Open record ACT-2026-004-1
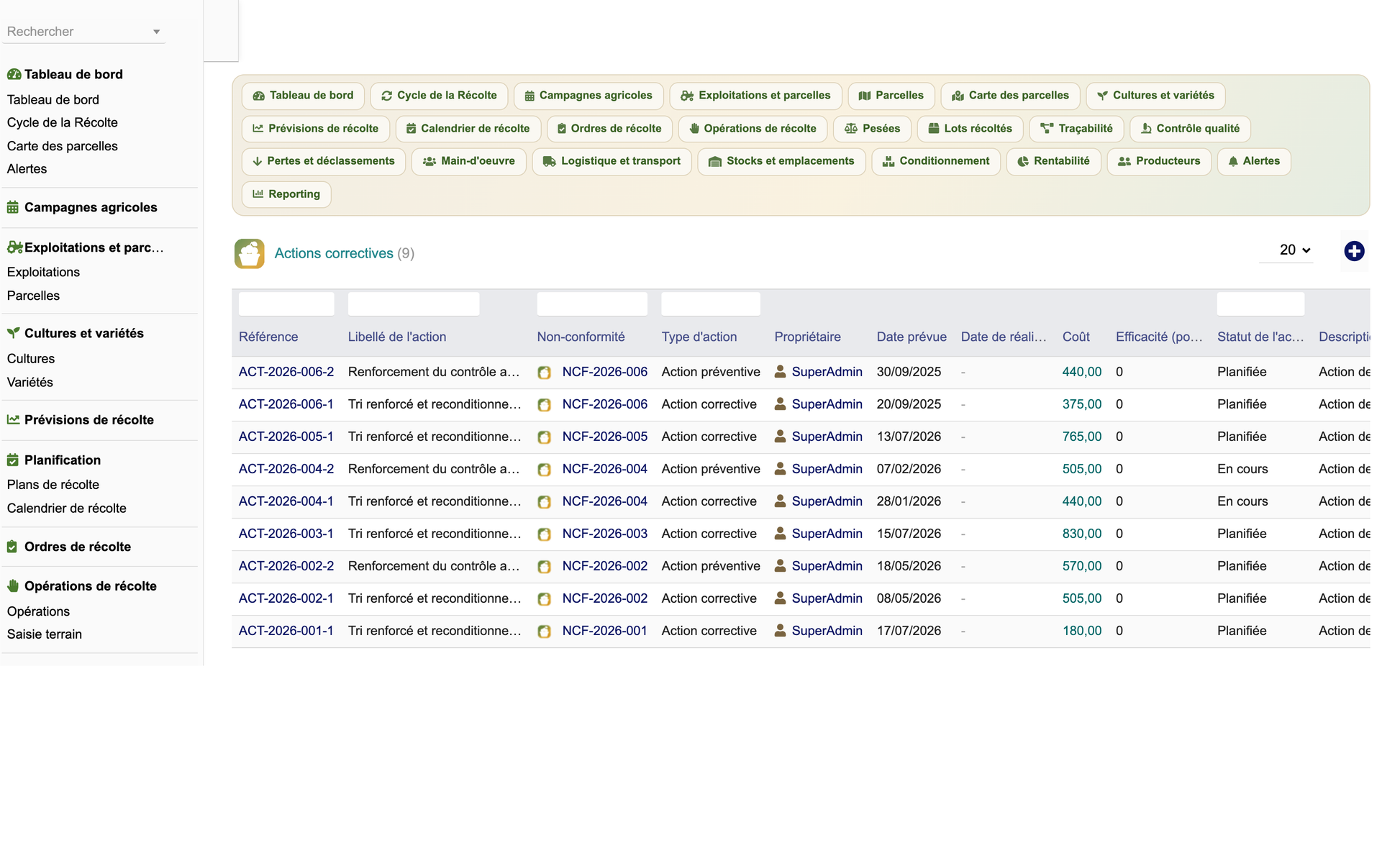Viewport: 1400px width, 866px height. coord(286,501)
